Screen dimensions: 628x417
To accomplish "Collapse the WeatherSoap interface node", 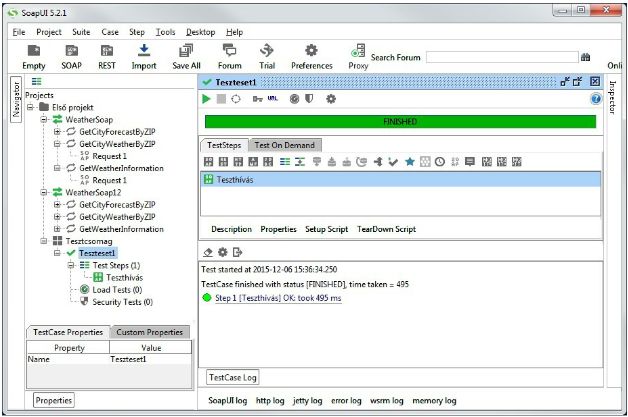I will [44, 119].
